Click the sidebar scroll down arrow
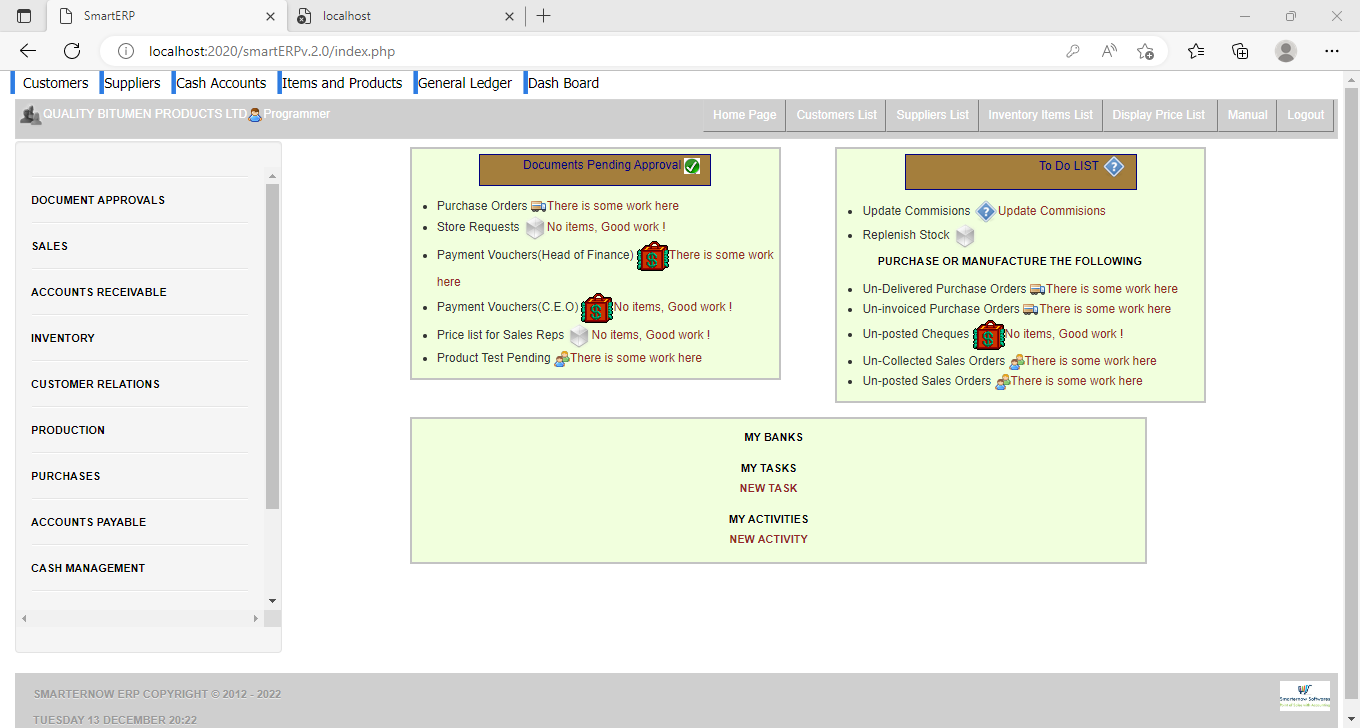1360x728 pixels. click(272, 601)
